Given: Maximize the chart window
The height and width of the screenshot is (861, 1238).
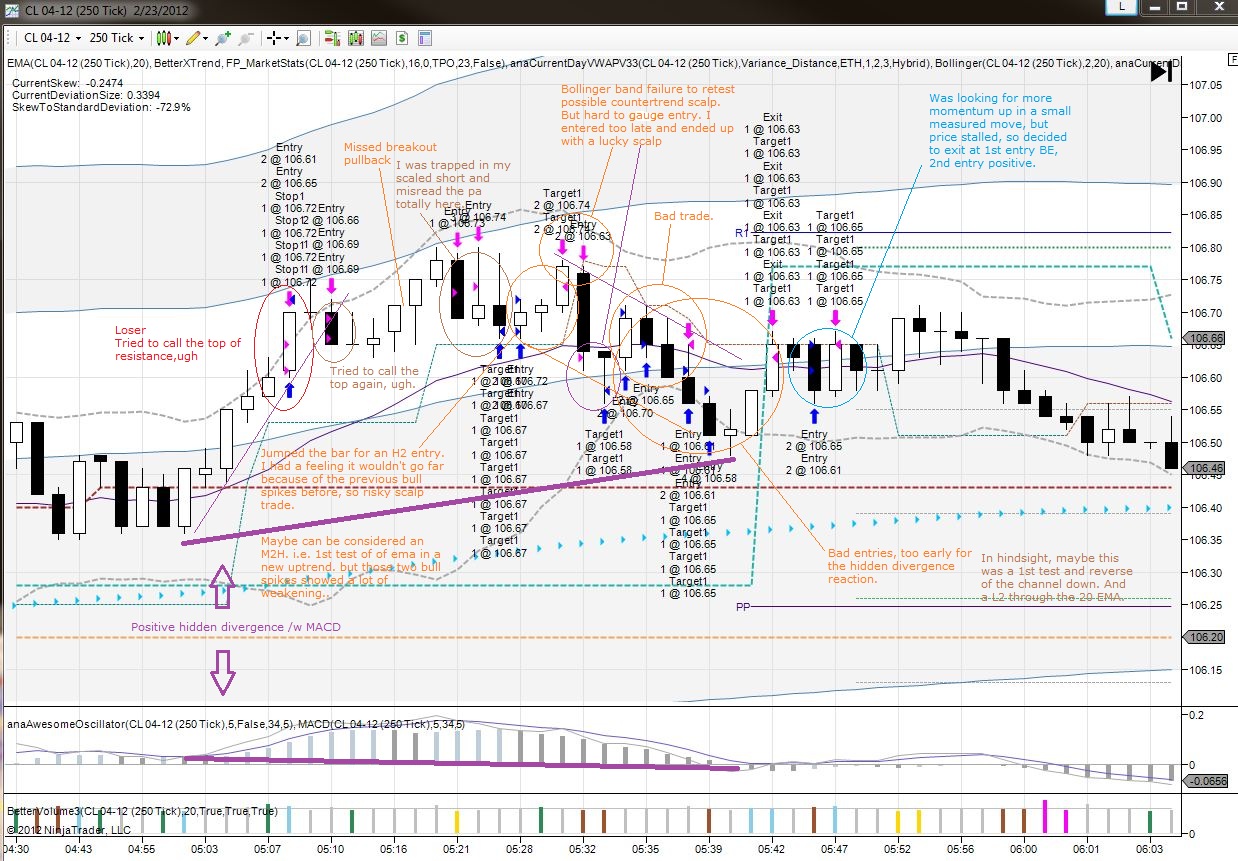Looking at the screenshot, I should click(x=1182, y=7).
